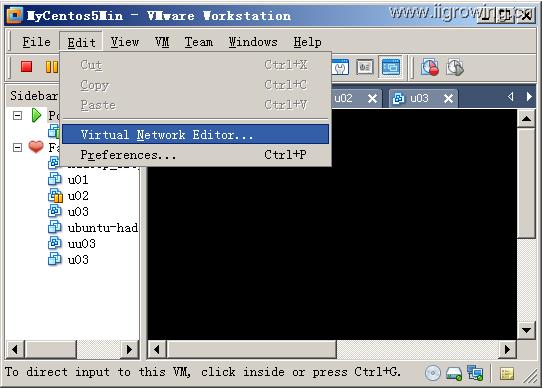The width and height of the screenshot is (542, 388).
Task: Collapse the Favorites tree node
Action: 17,147
